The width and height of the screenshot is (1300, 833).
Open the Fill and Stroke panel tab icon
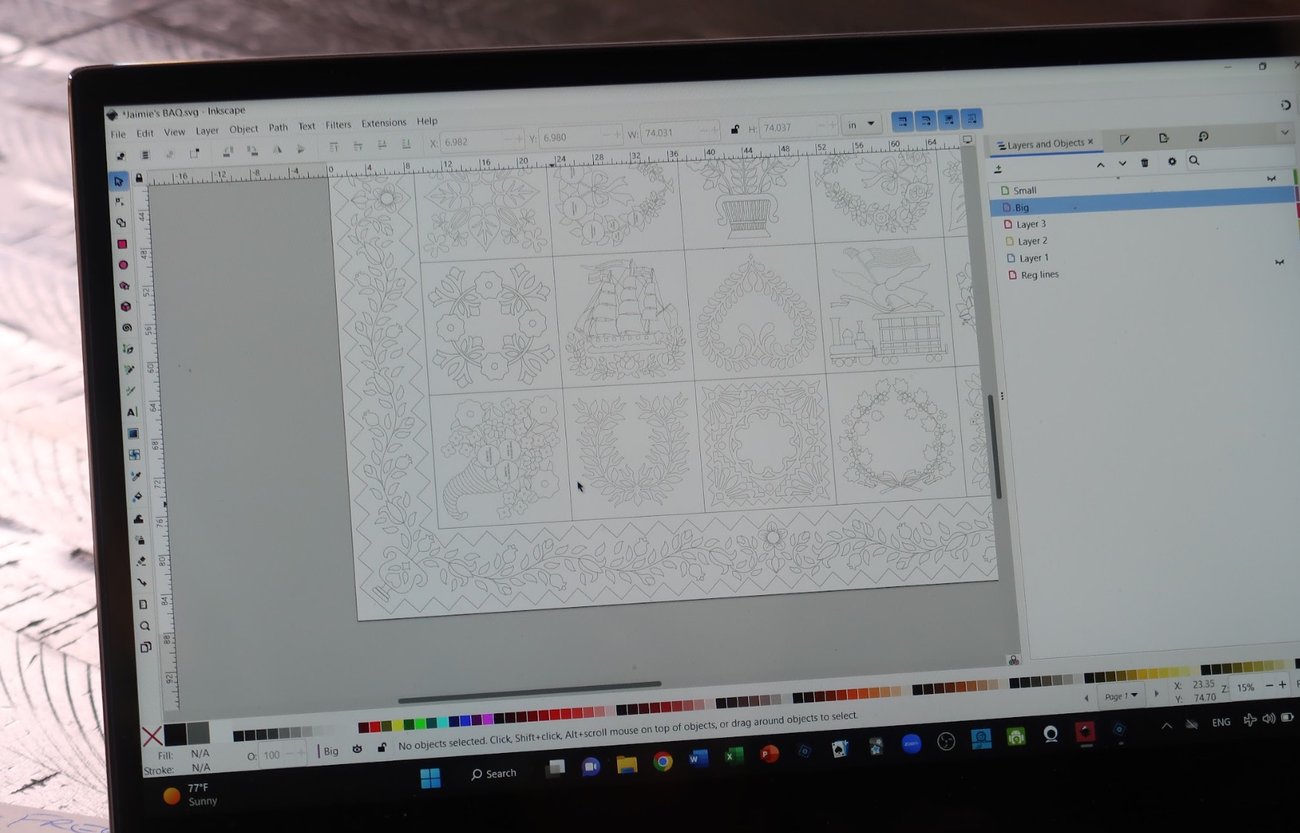[1124, 139]
